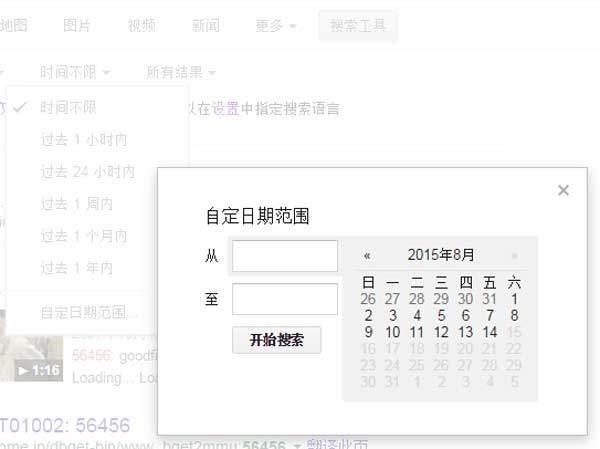Toggle the 搜索工具 search tools button

(358, 26)
